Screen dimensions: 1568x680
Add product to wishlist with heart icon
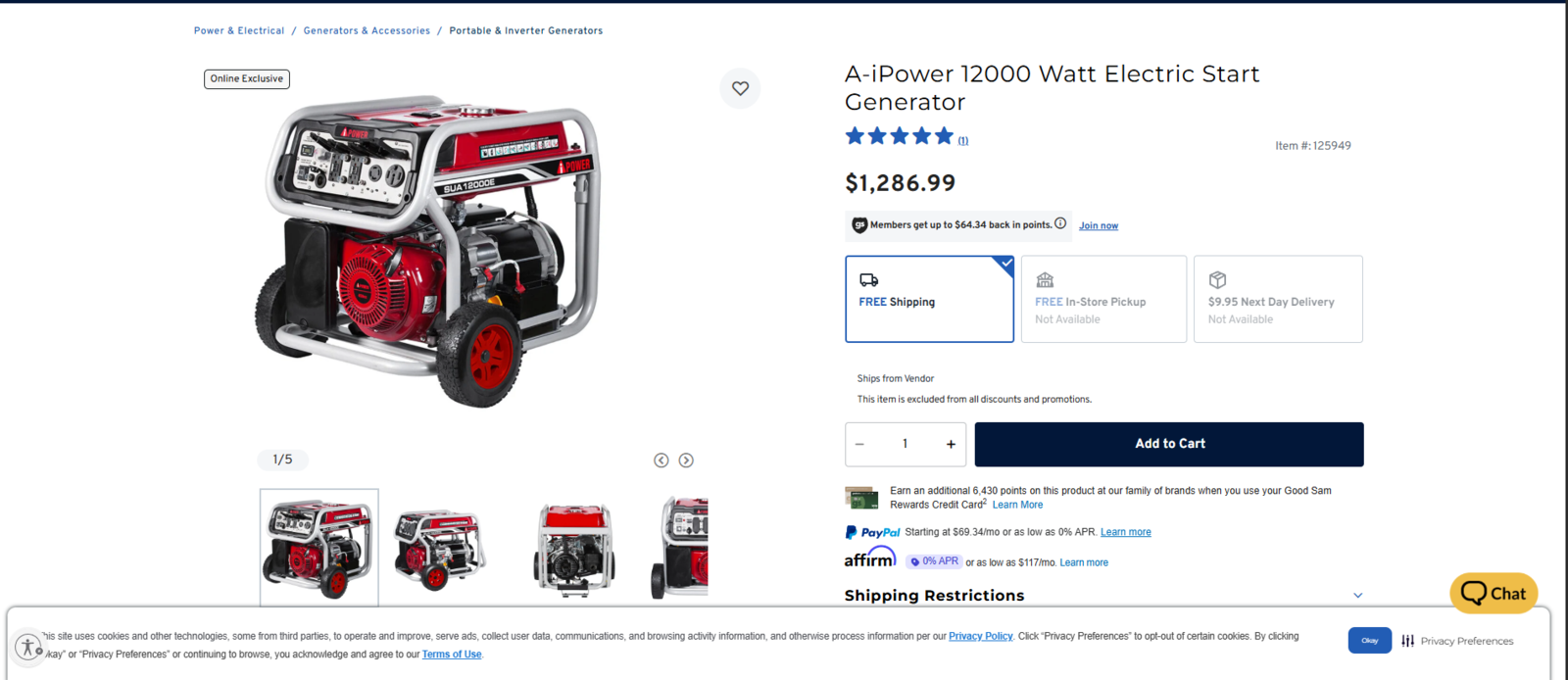pyautogui.click(x=740, y=88)
